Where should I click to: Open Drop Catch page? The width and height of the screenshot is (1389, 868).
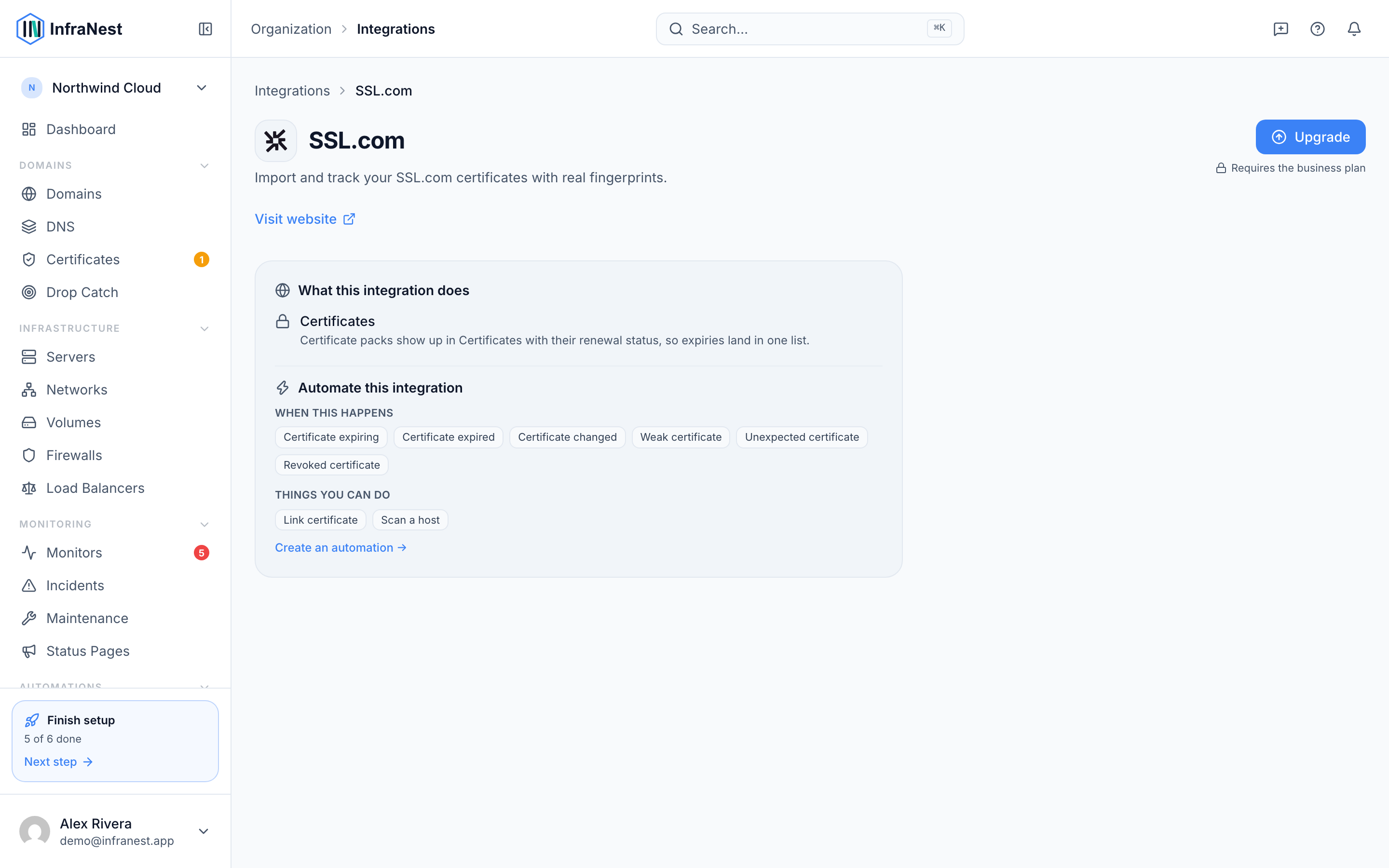pos(115,292)
